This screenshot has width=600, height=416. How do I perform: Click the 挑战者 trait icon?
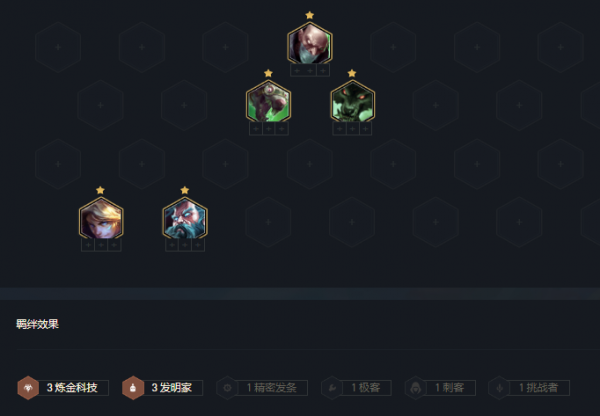(499, 388)
